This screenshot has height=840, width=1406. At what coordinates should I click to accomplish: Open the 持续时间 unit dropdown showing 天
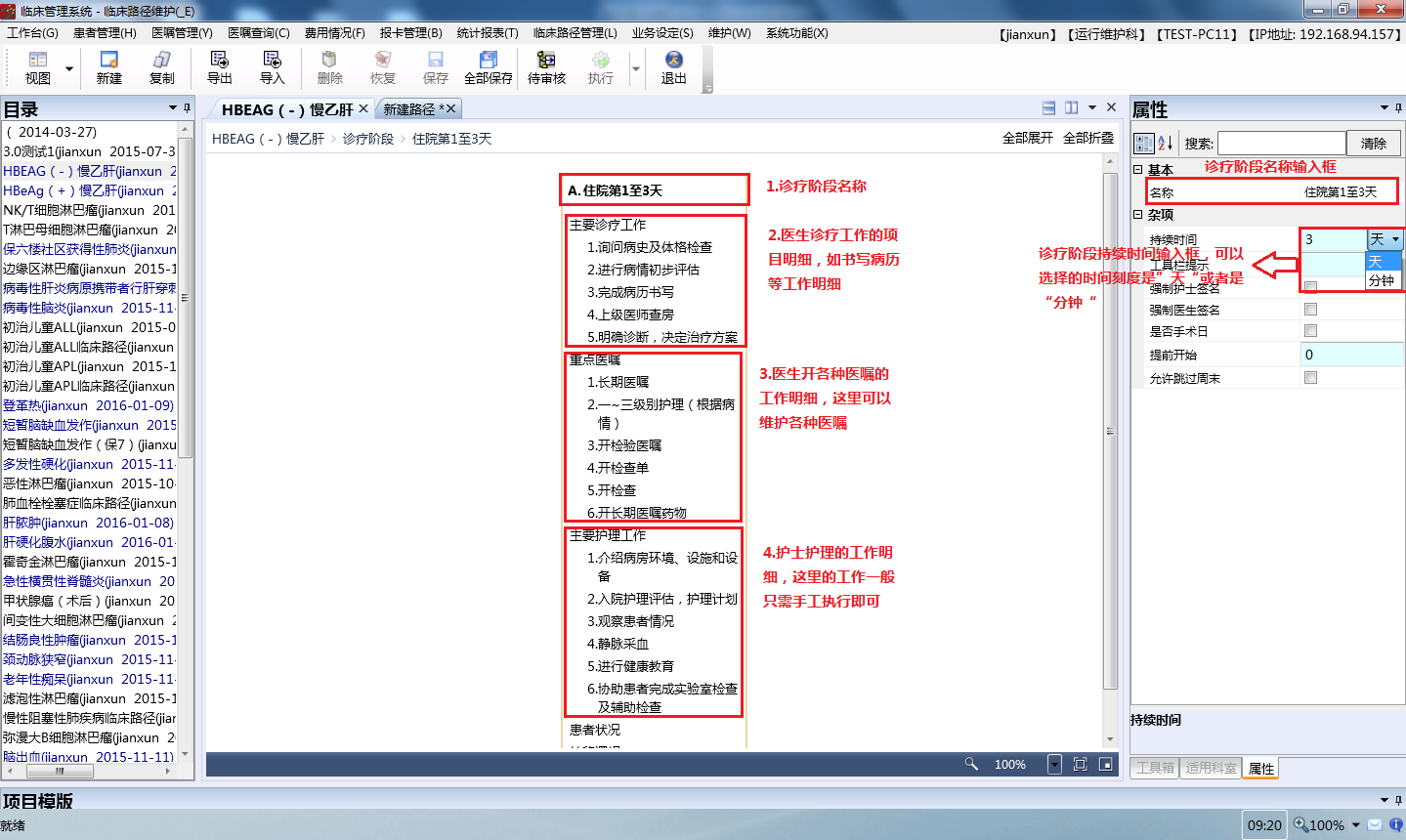point(1385,239)
